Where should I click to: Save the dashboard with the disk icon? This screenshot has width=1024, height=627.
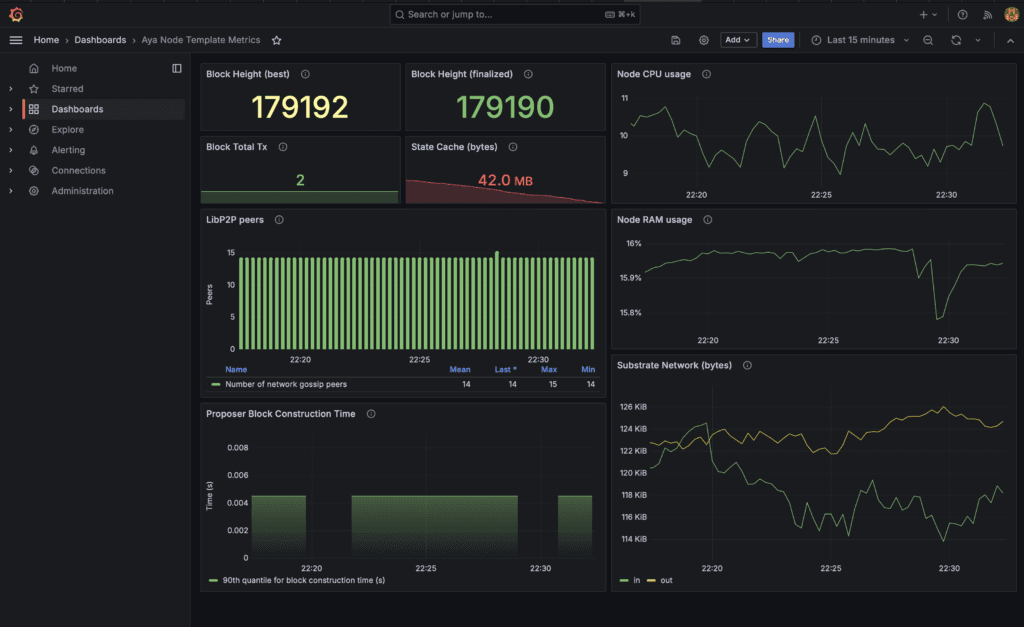click(676, 40)
